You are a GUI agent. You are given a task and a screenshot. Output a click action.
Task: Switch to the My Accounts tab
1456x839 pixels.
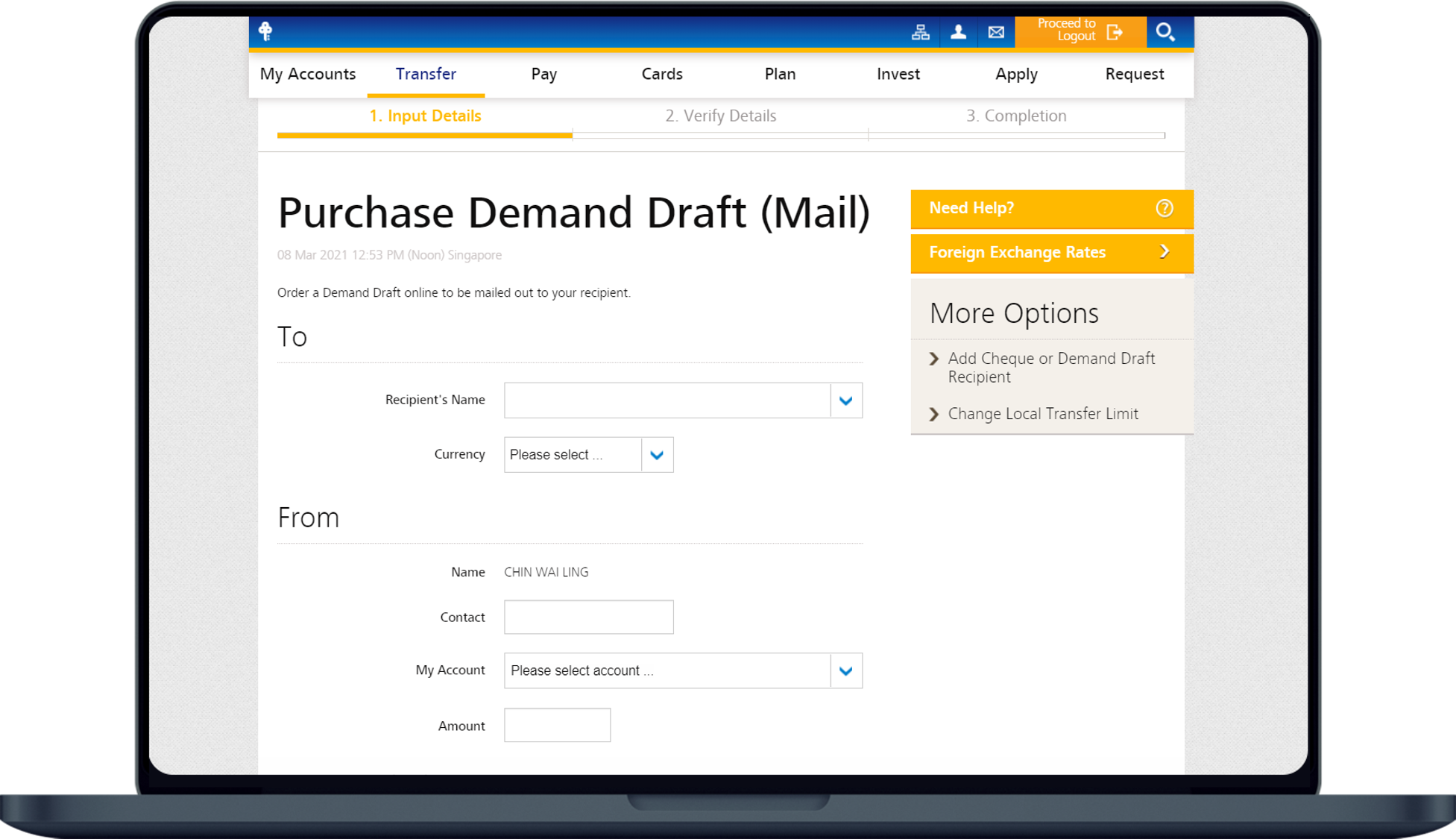308,74
